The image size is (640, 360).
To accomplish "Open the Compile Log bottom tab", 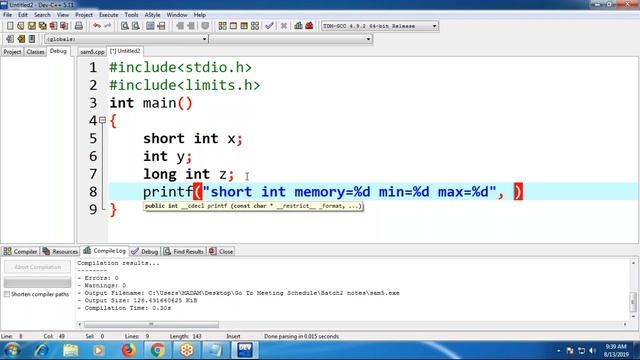I will (x=105, y=251).
